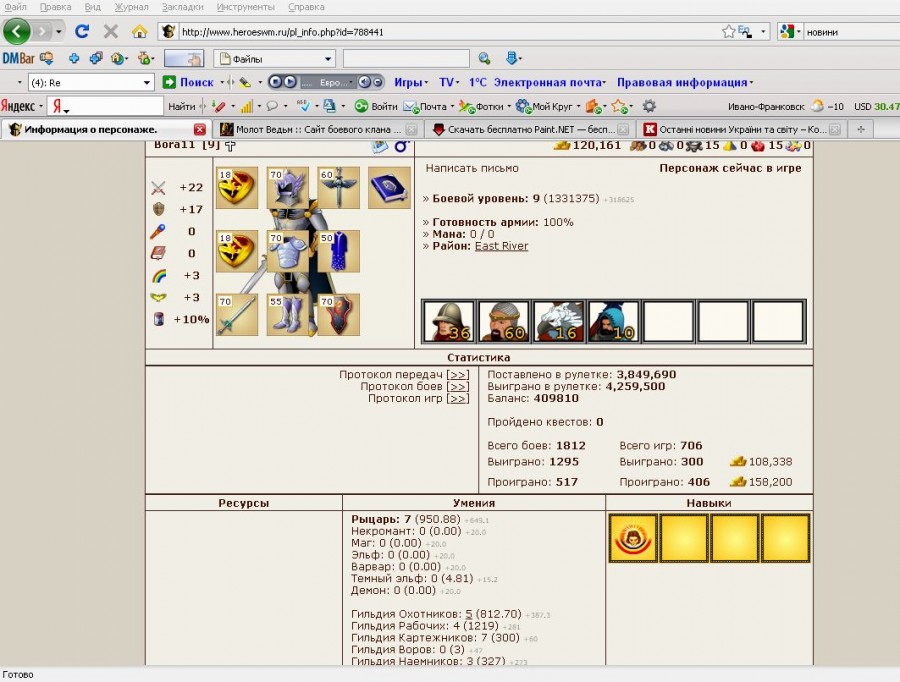
Task: Click the blue download arrow in DMBar
Action: pyautogui.click(x=511, y=58)
